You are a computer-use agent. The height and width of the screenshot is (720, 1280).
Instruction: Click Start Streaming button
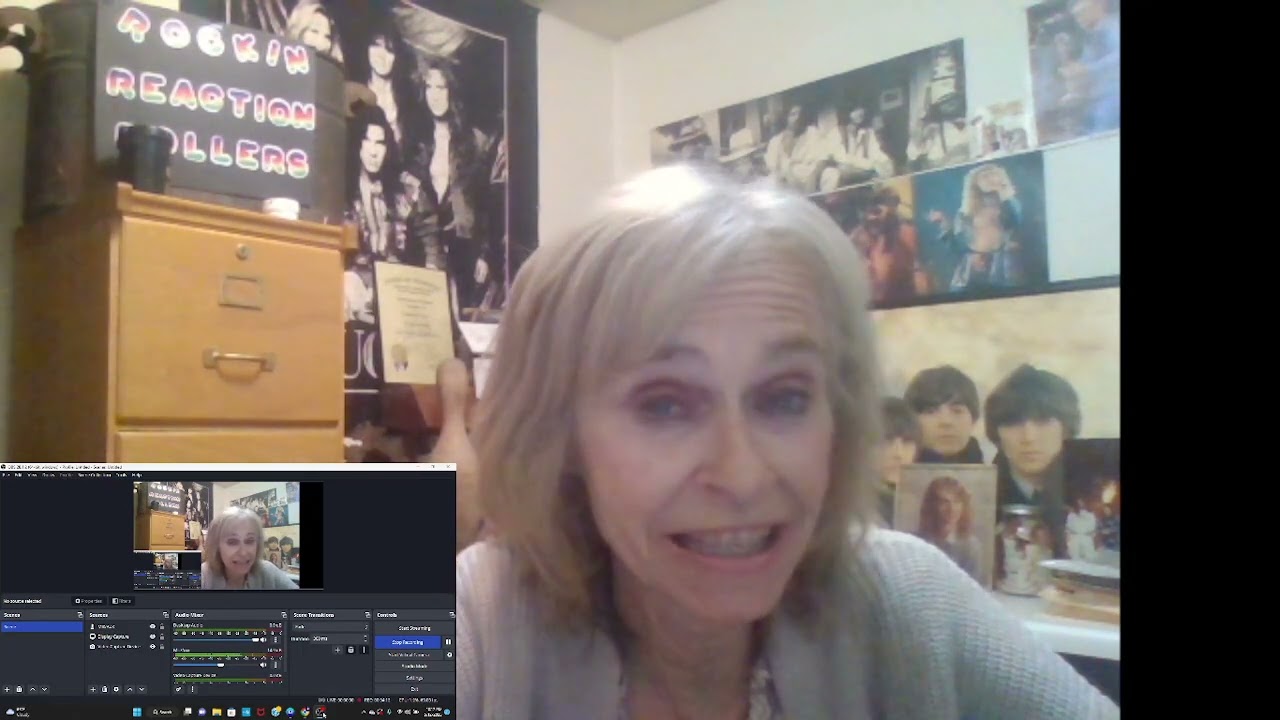[x=415, y=628]
